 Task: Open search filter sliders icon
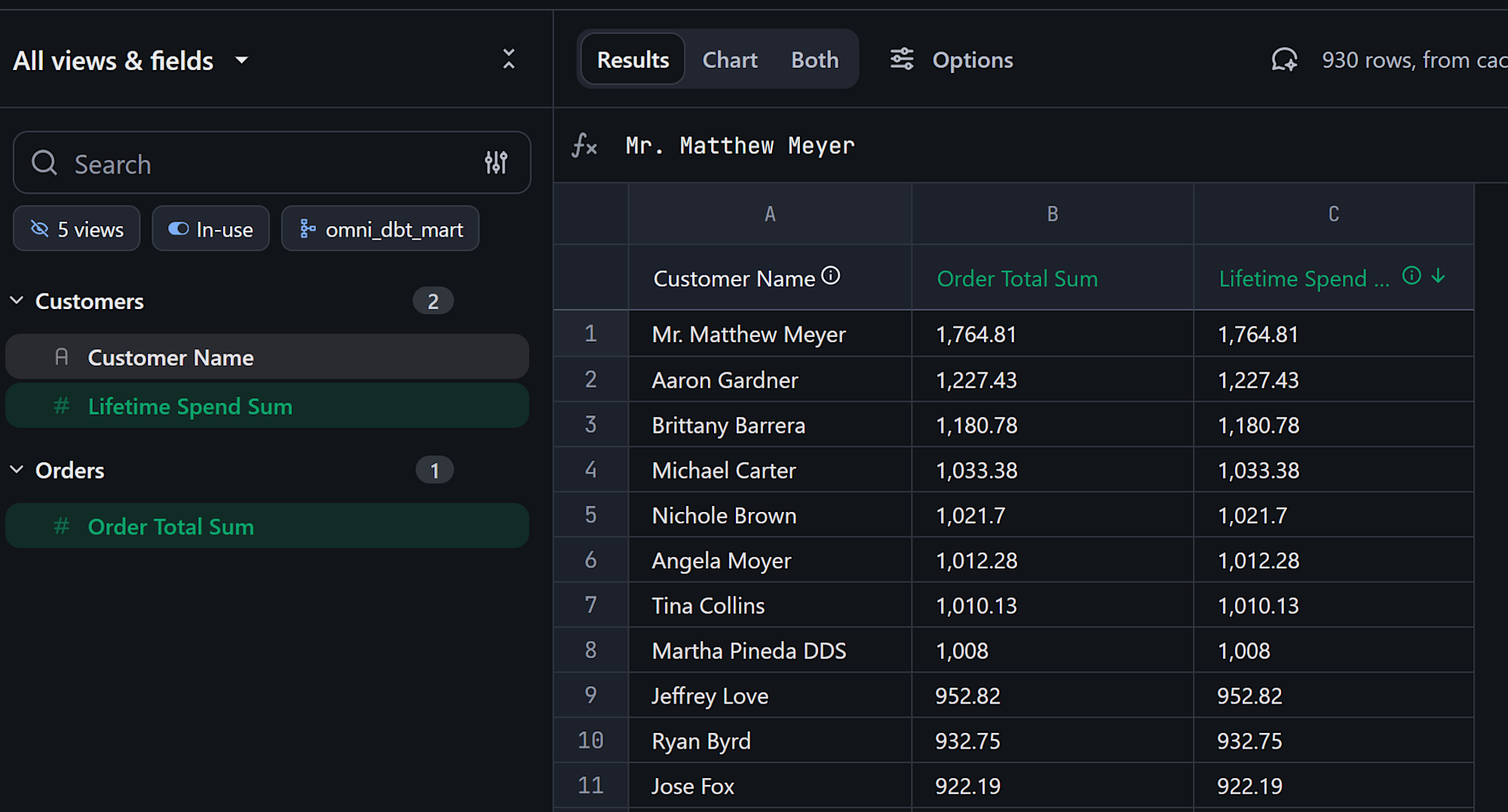click(x=495, y=162)
